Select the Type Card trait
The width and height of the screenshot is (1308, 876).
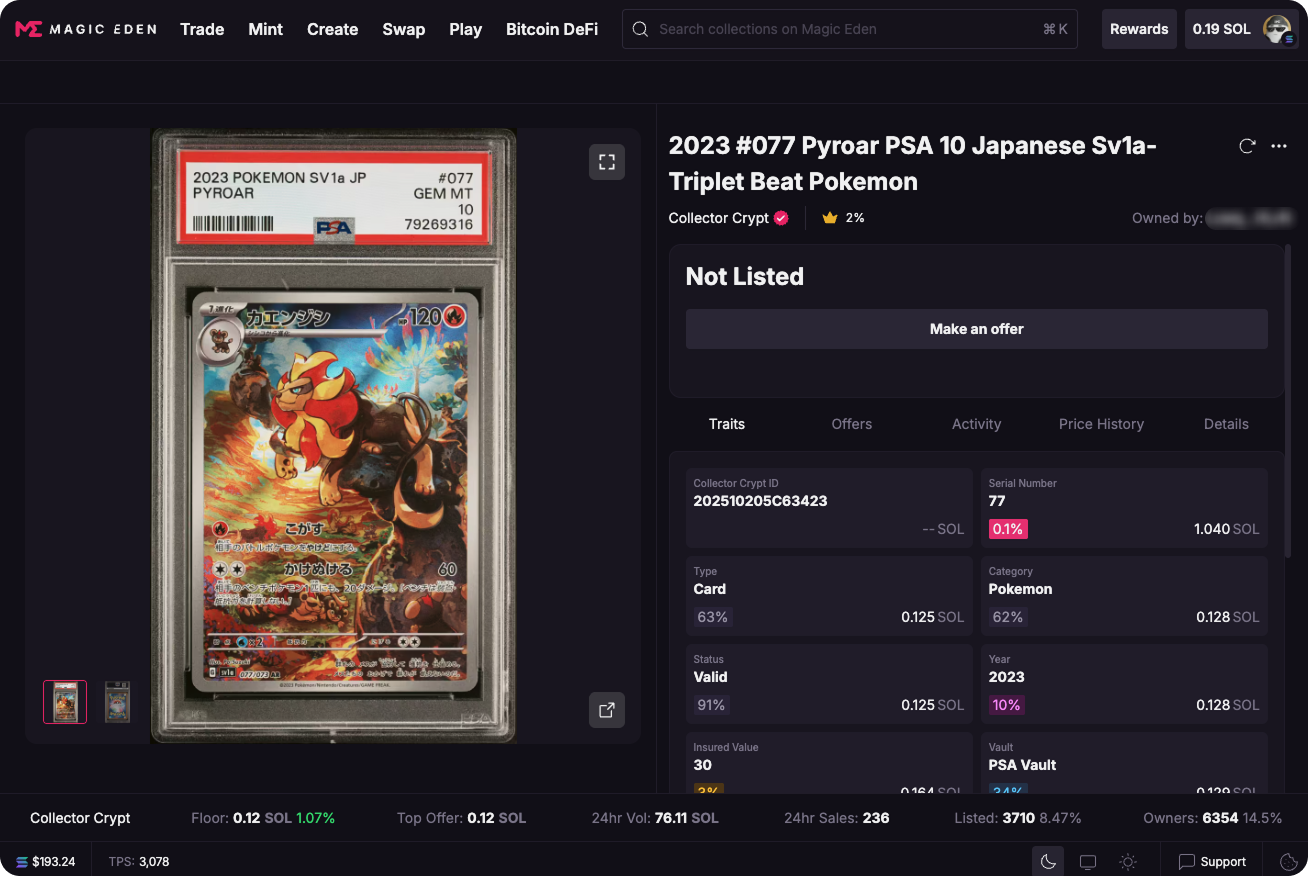[829, 596]
